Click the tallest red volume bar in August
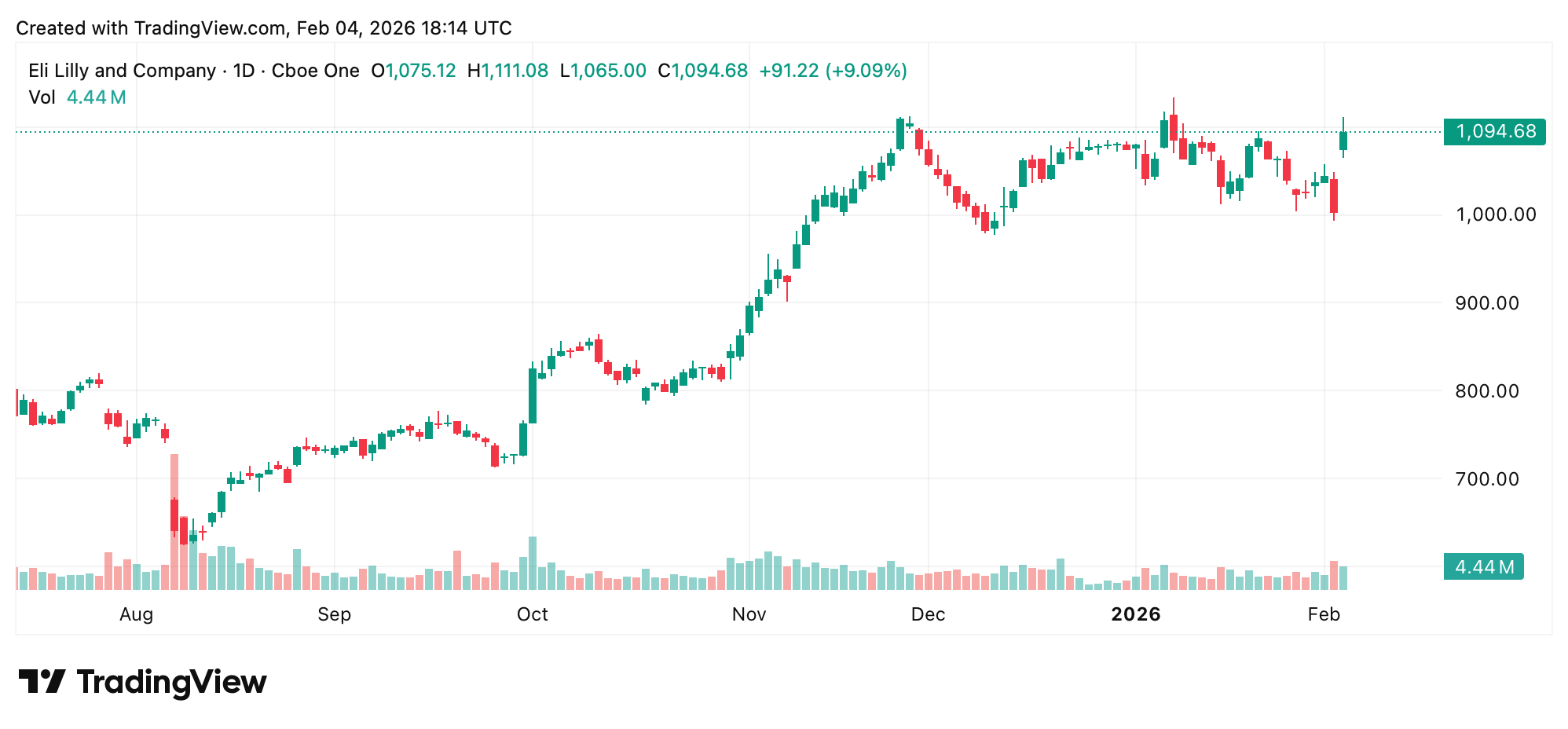The height and width of the screenshot is (729, 1568). point(174,522)
